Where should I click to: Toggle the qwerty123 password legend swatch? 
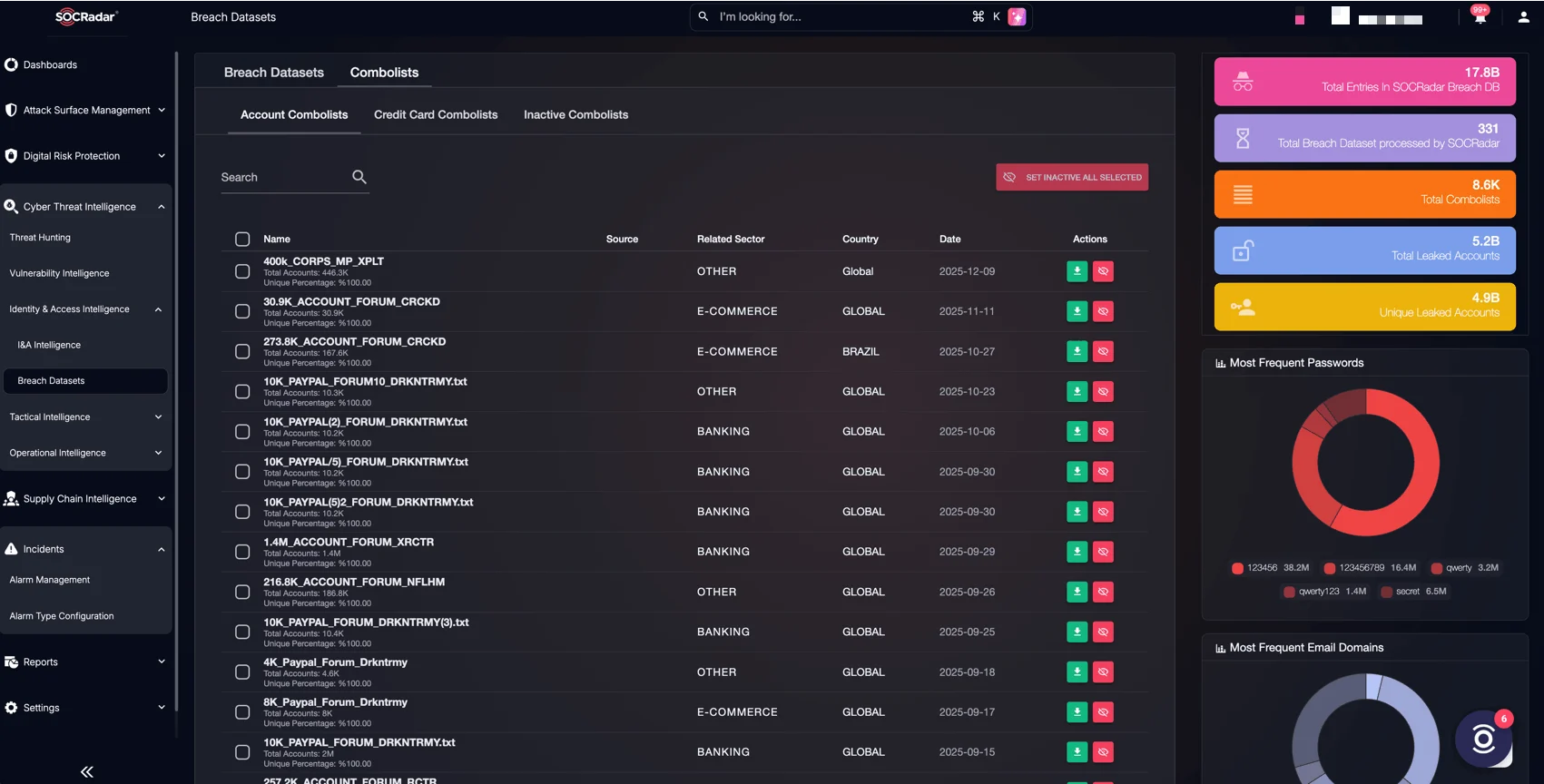coord(1289,592)
